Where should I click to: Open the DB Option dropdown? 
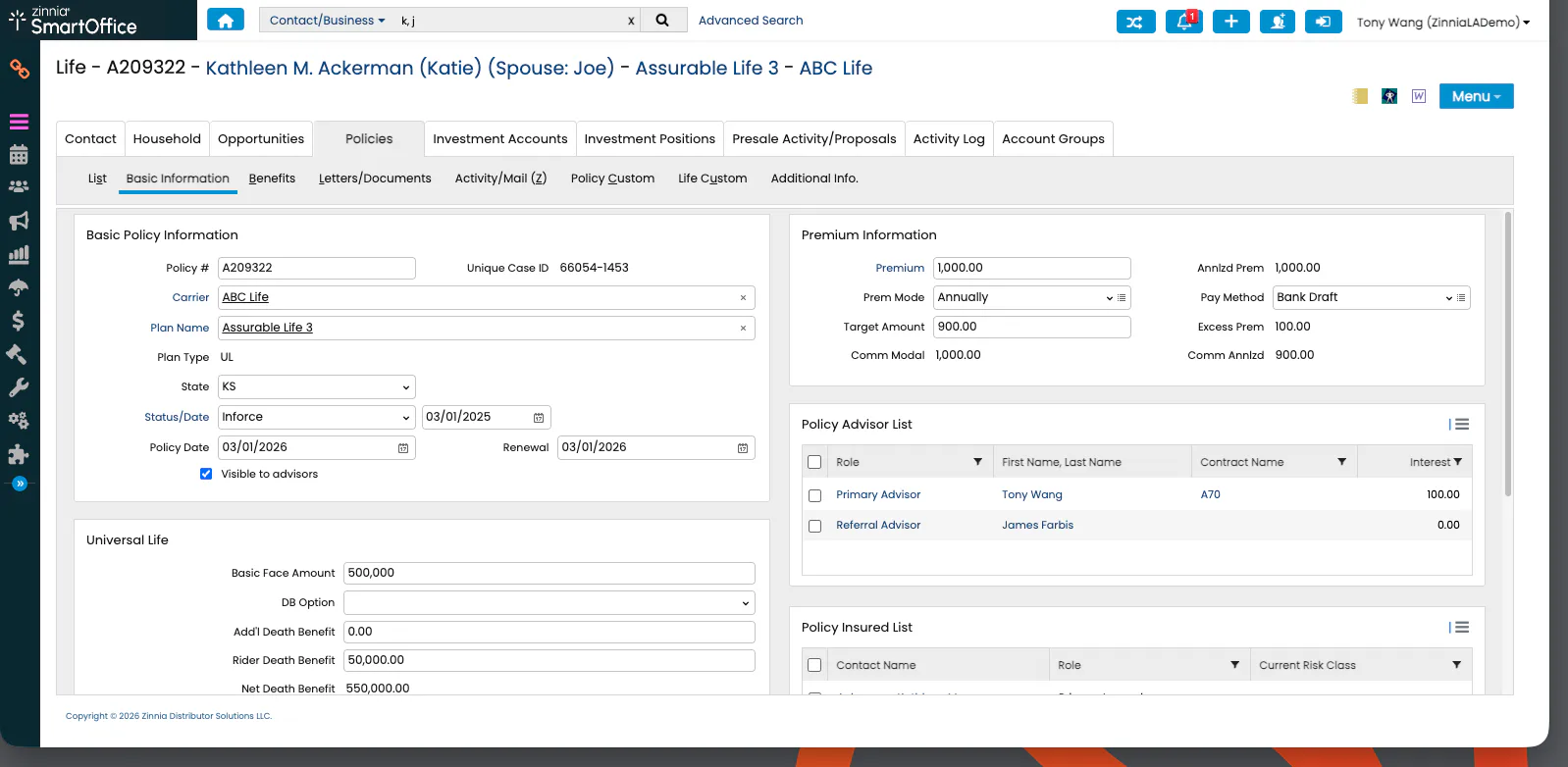pyautogui.click(x=549, y=602)
